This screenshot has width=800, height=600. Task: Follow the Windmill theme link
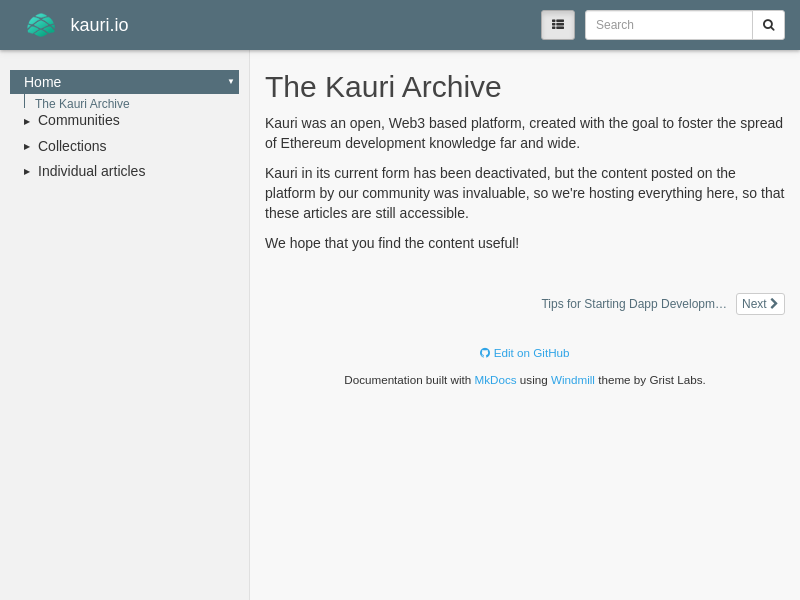click(x=572, y=380)
